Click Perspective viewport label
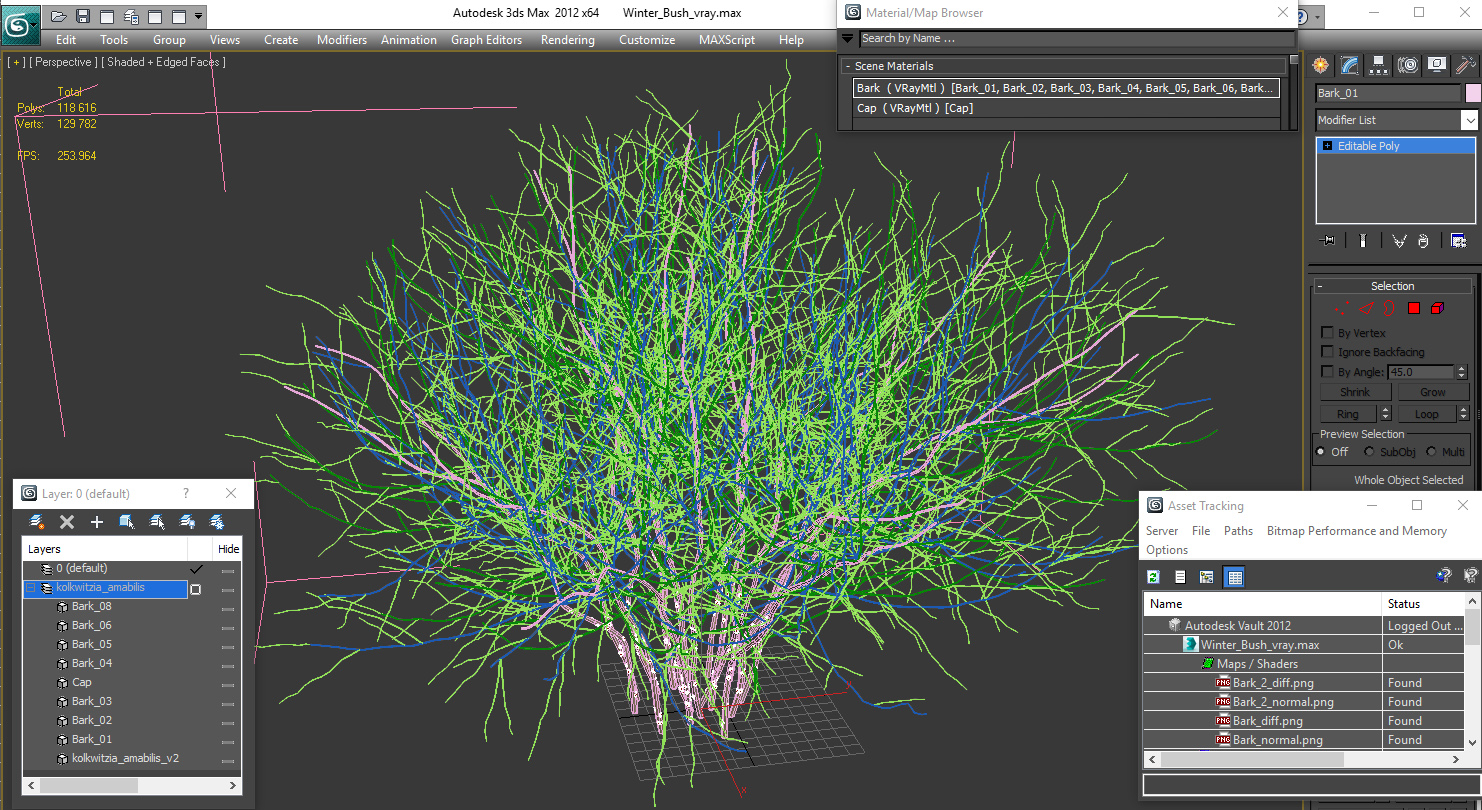 (63, 62)
